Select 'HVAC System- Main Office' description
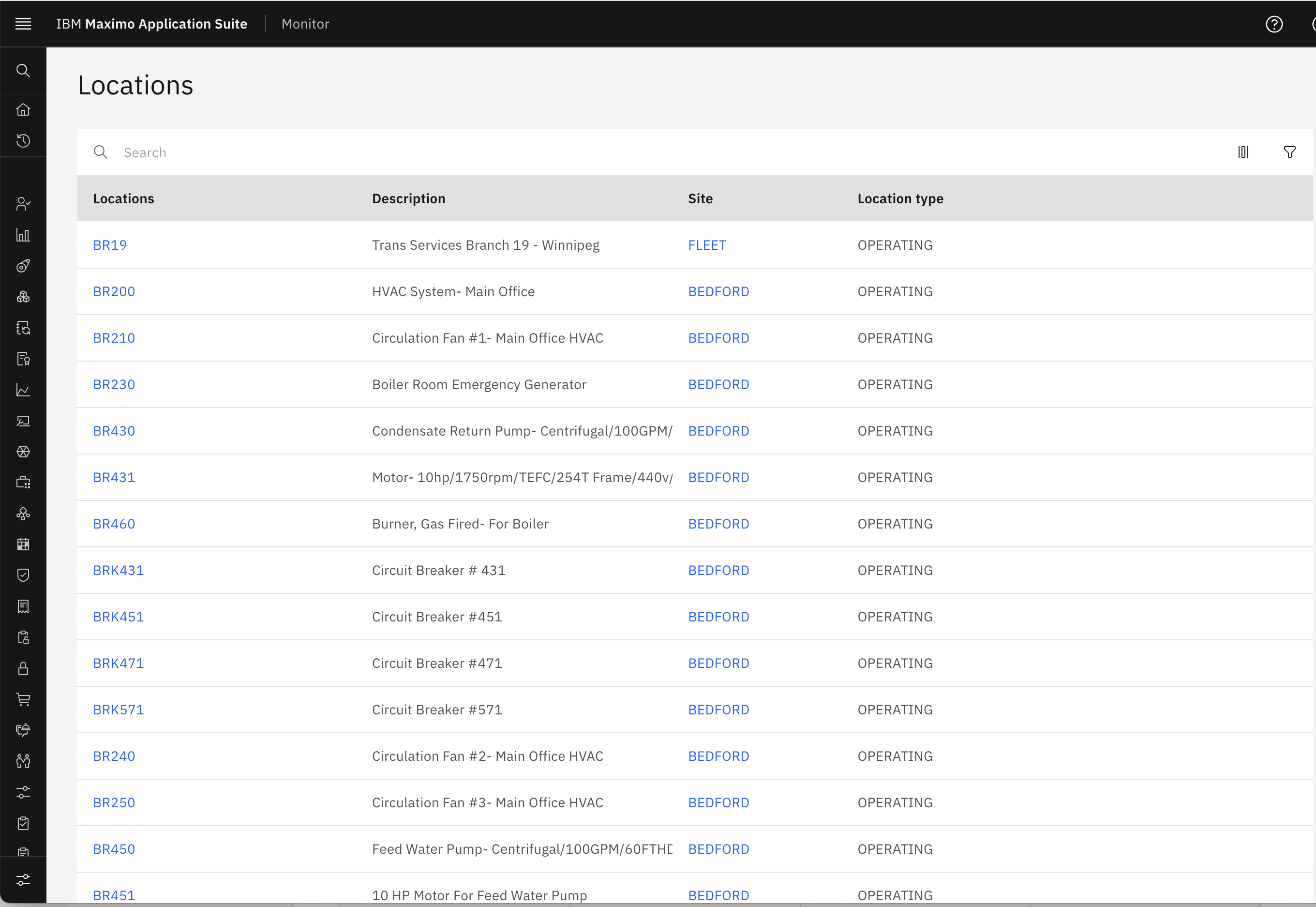The image size is (1316, 907). (x=453, y=291)
